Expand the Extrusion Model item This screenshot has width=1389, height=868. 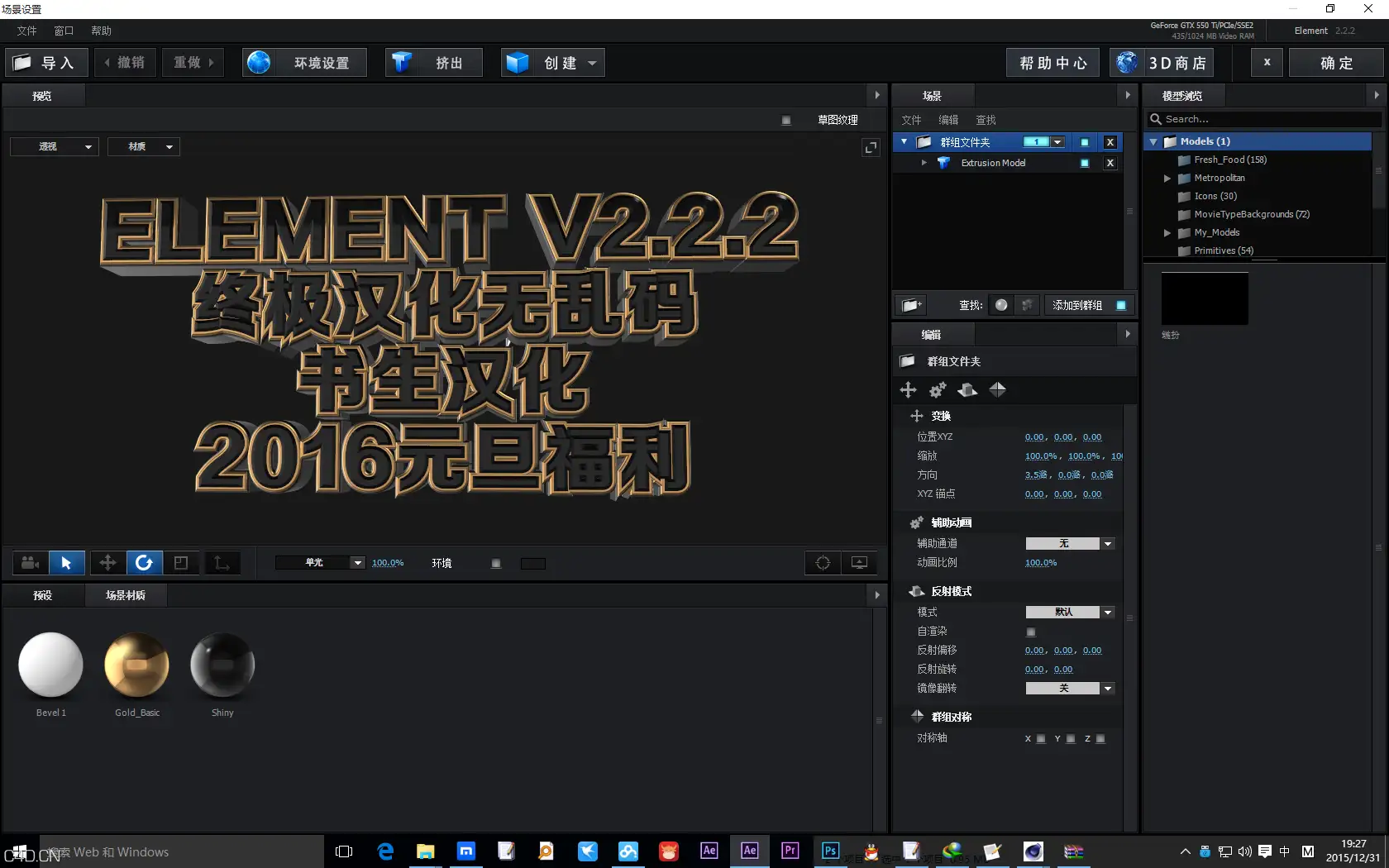pyautogui.click(x=924, y=163)
